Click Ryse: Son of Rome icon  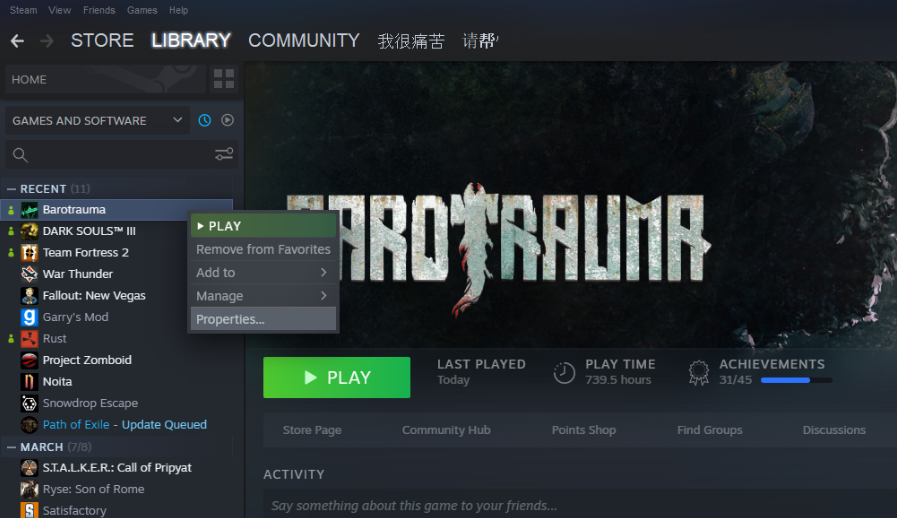[29, 489]
